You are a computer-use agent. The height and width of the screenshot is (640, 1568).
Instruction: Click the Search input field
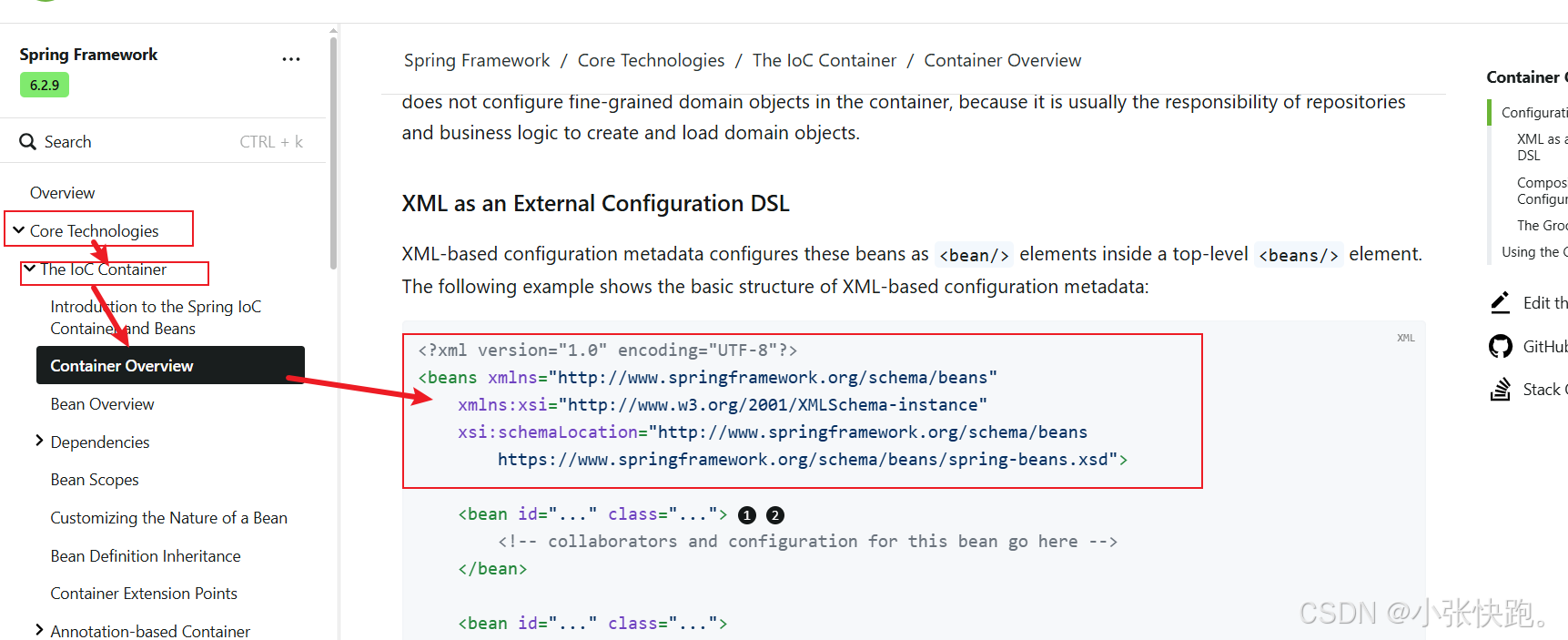click(x=162, y=142)
